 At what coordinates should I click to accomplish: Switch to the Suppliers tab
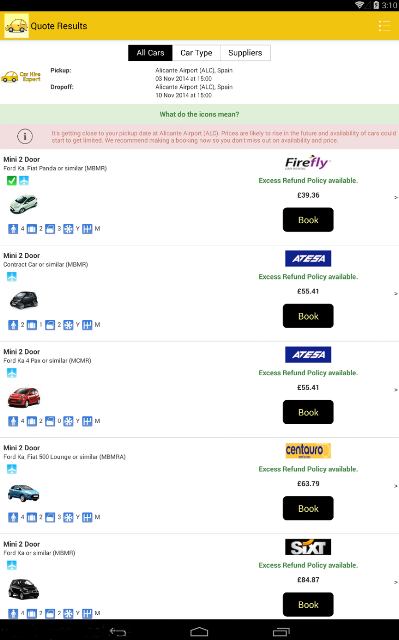[x=245, y=53]
